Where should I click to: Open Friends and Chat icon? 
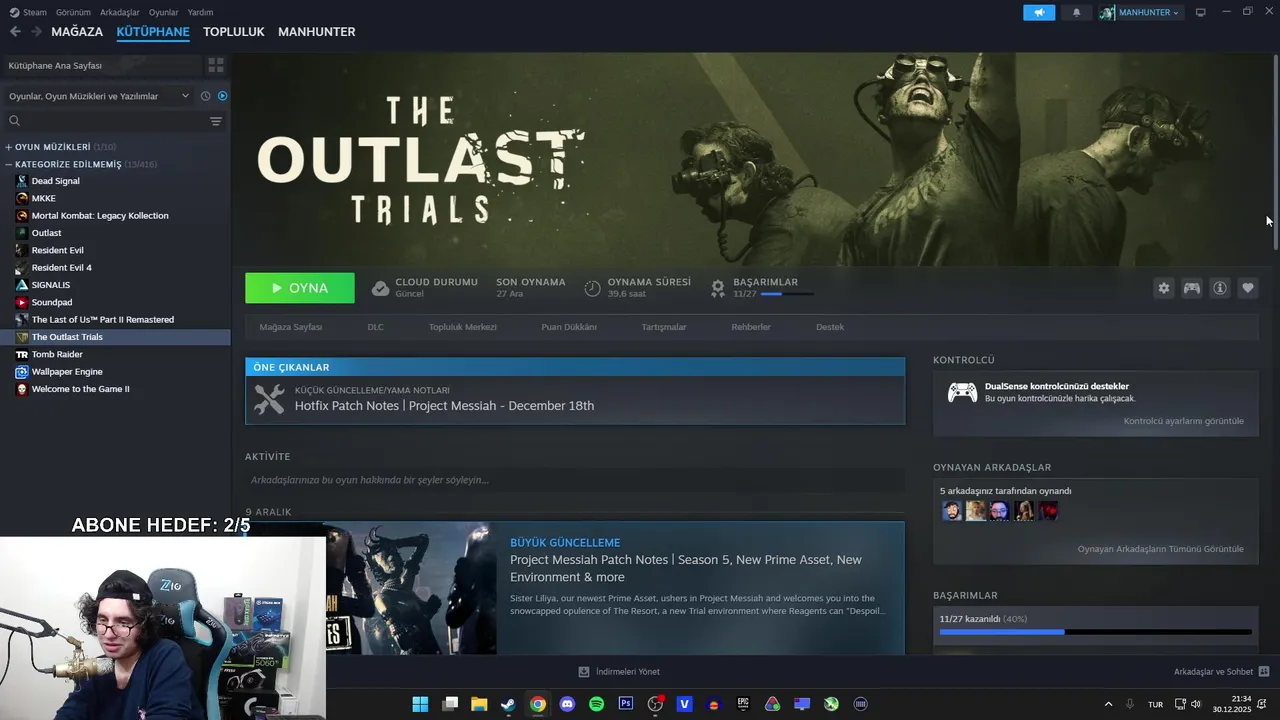pos(1264,672)
